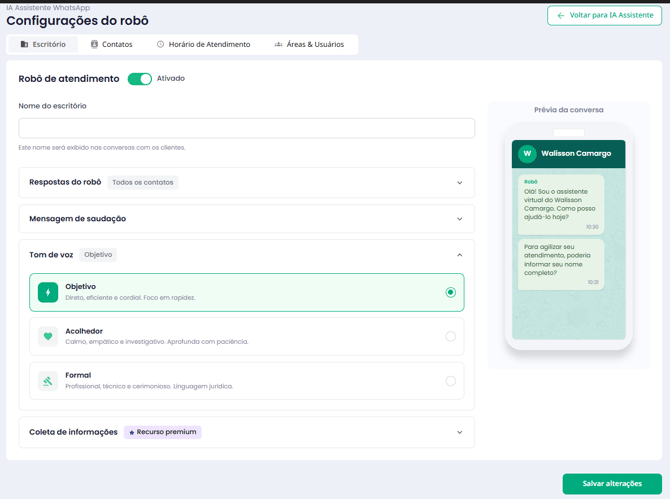This screenshot has width=670, height=499.
Task: Expand the Respostas do robô section
Action: coord(459,183)
